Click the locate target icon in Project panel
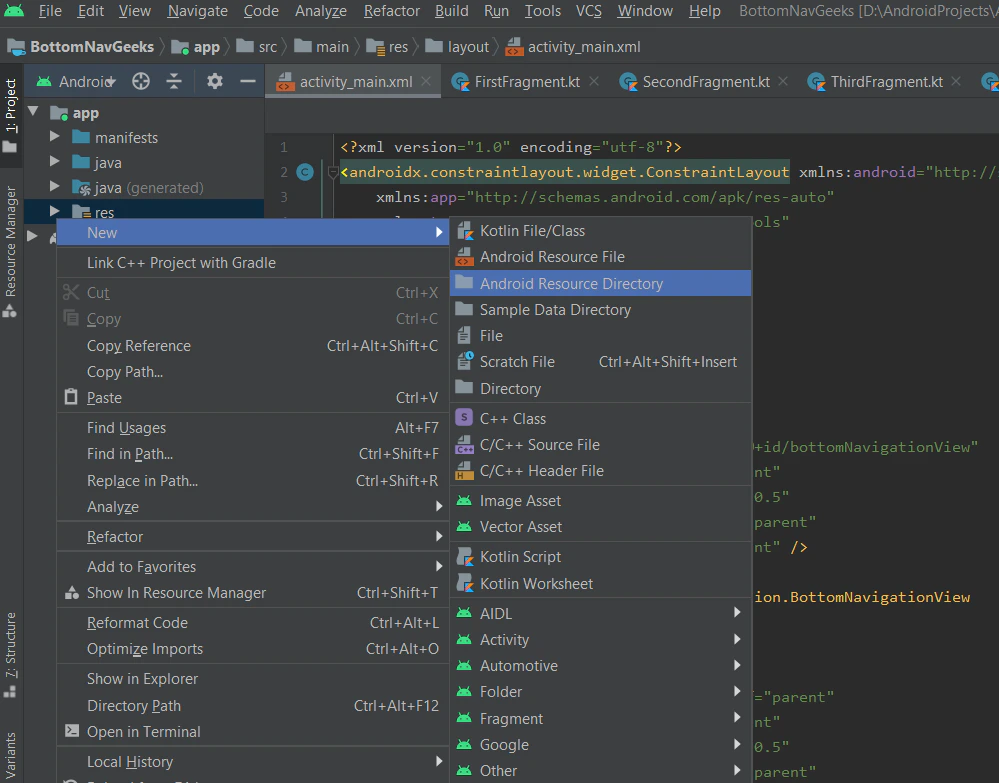The height and width of the screenshot is (783, 999). tap(141, 82)
